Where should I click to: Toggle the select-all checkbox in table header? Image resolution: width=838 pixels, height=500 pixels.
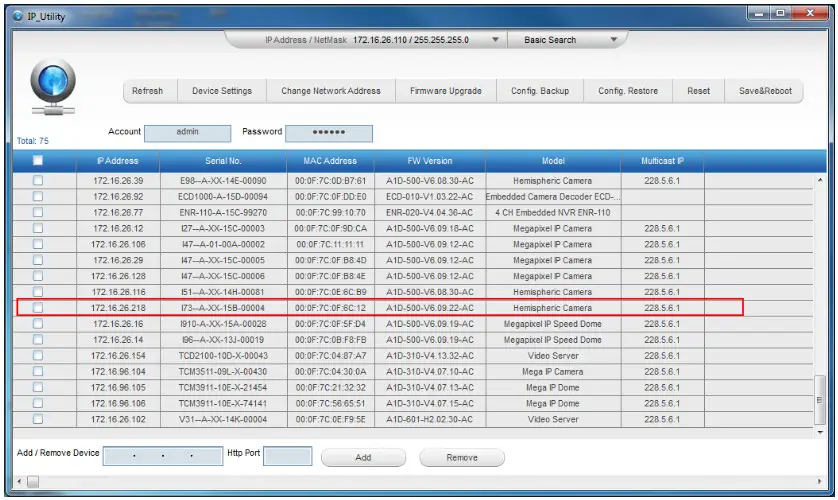point(38,160)
